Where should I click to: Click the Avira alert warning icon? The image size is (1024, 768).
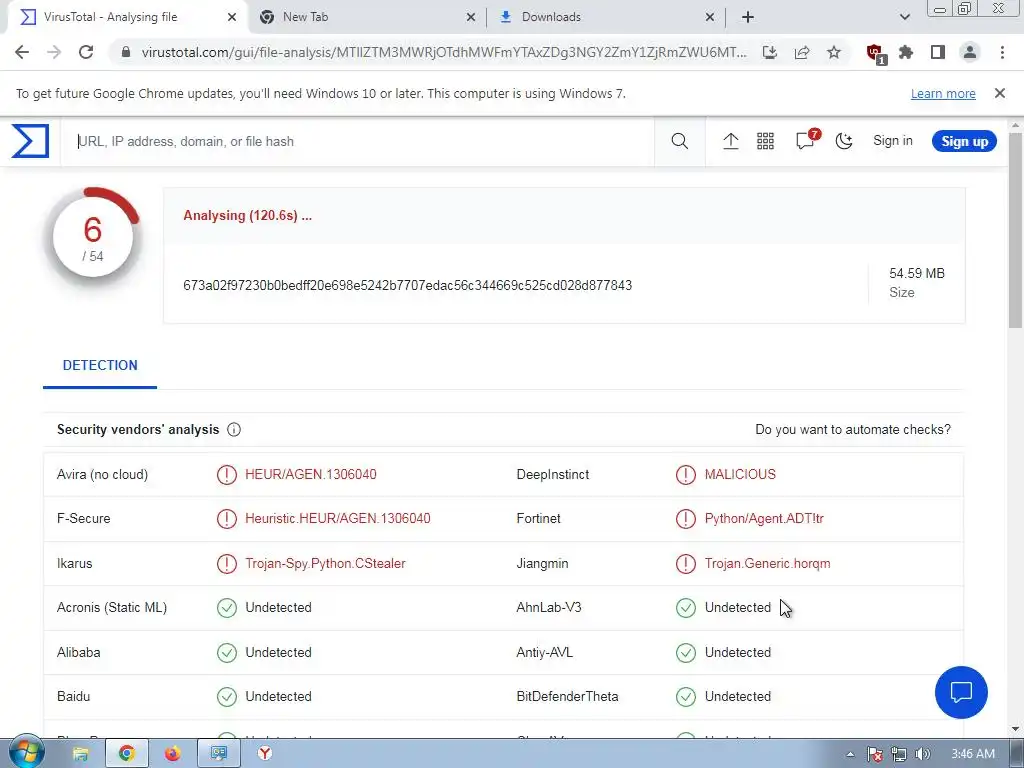tap(227, 475)
